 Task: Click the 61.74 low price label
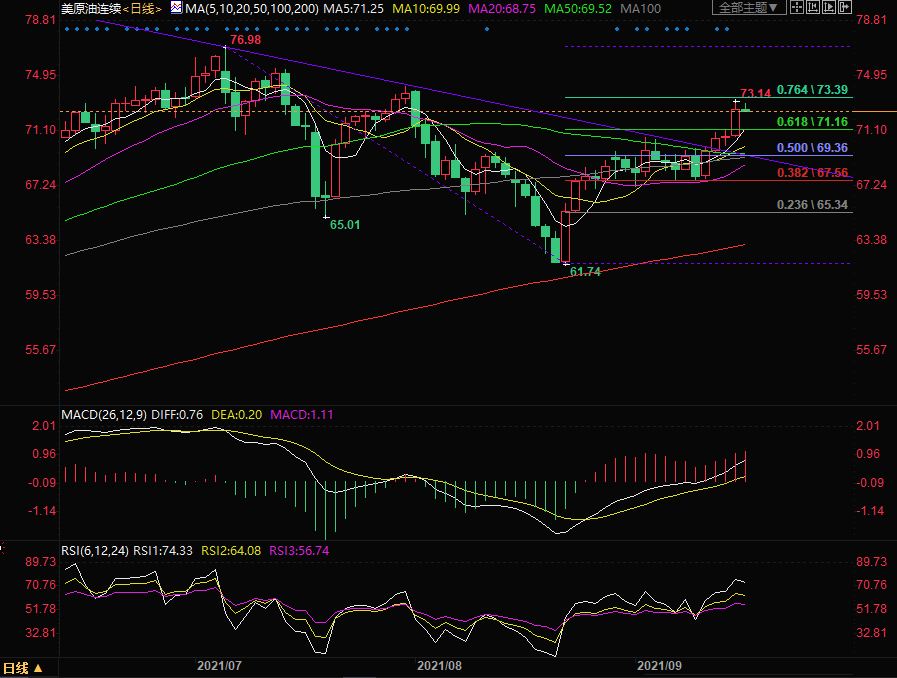tap(585, 271)
